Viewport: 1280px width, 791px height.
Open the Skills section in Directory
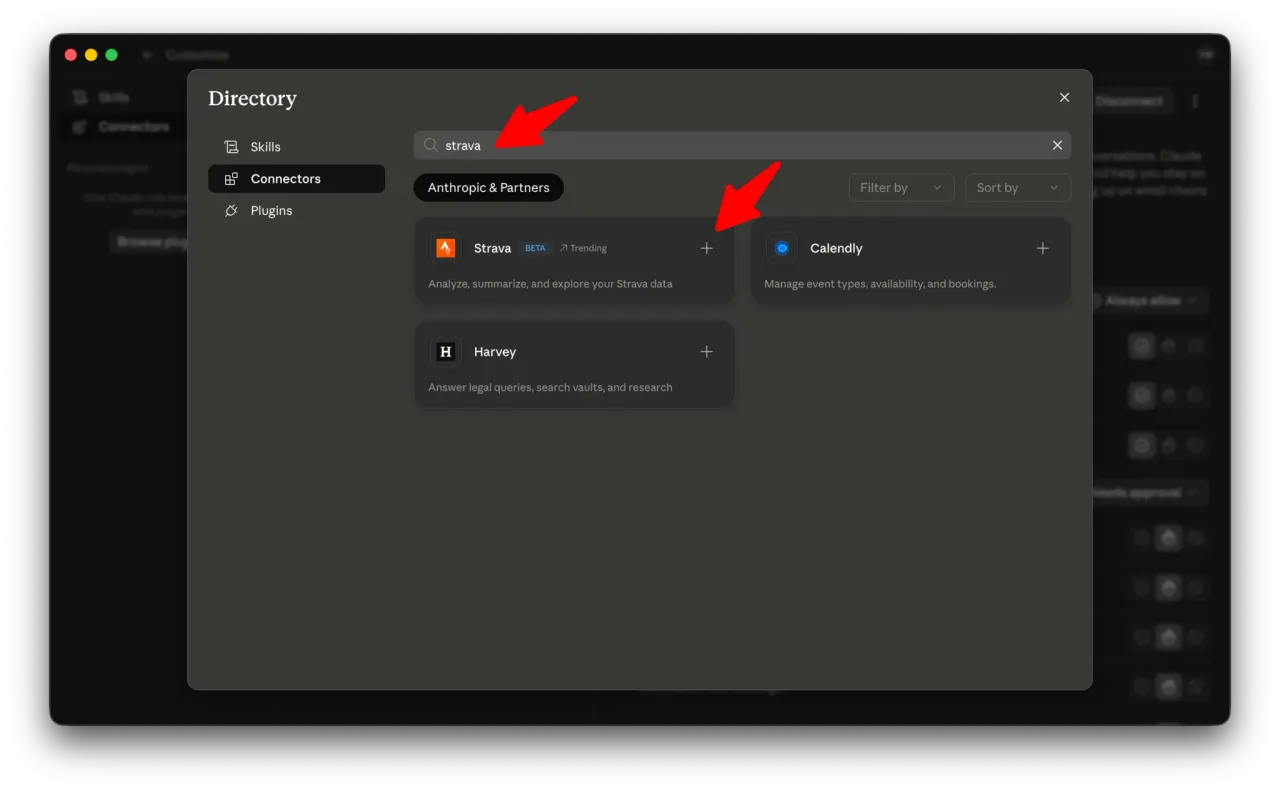pos(296,147)
